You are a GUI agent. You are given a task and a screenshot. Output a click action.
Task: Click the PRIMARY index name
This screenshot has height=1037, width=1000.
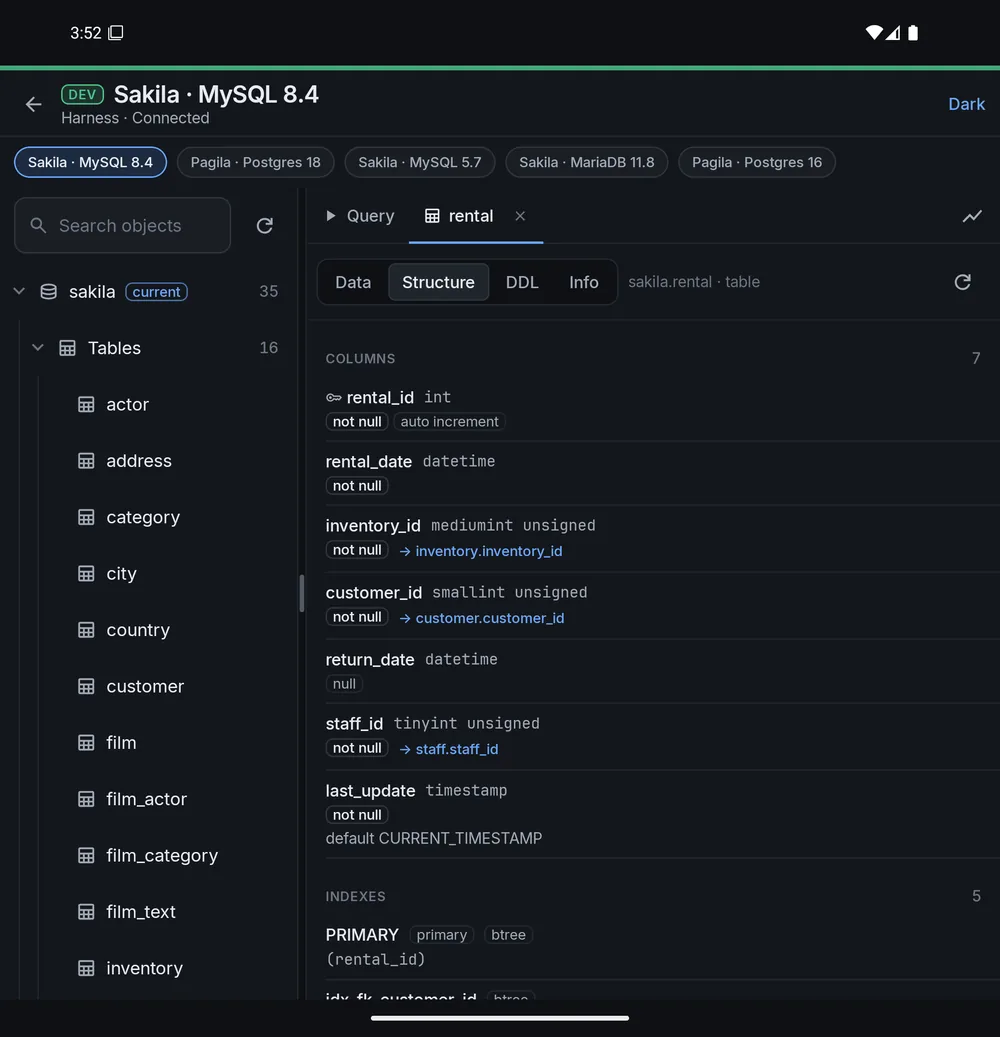362,935
